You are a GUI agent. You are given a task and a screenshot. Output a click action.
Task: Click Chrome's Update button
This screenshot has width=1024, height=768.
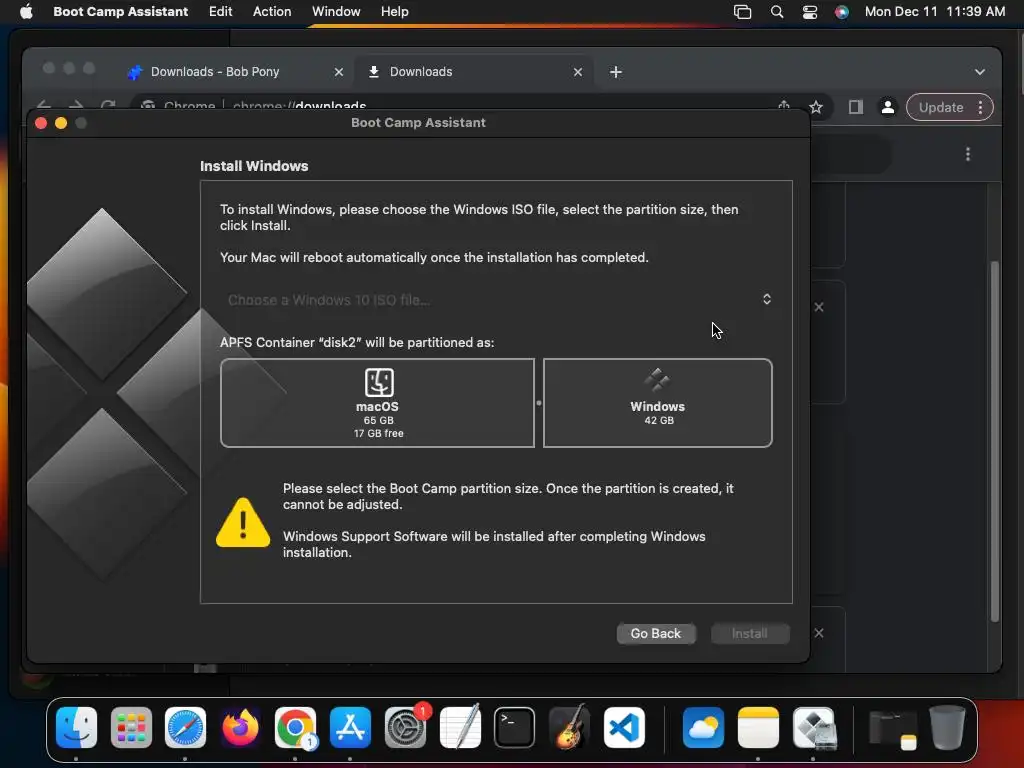[941, 107]
